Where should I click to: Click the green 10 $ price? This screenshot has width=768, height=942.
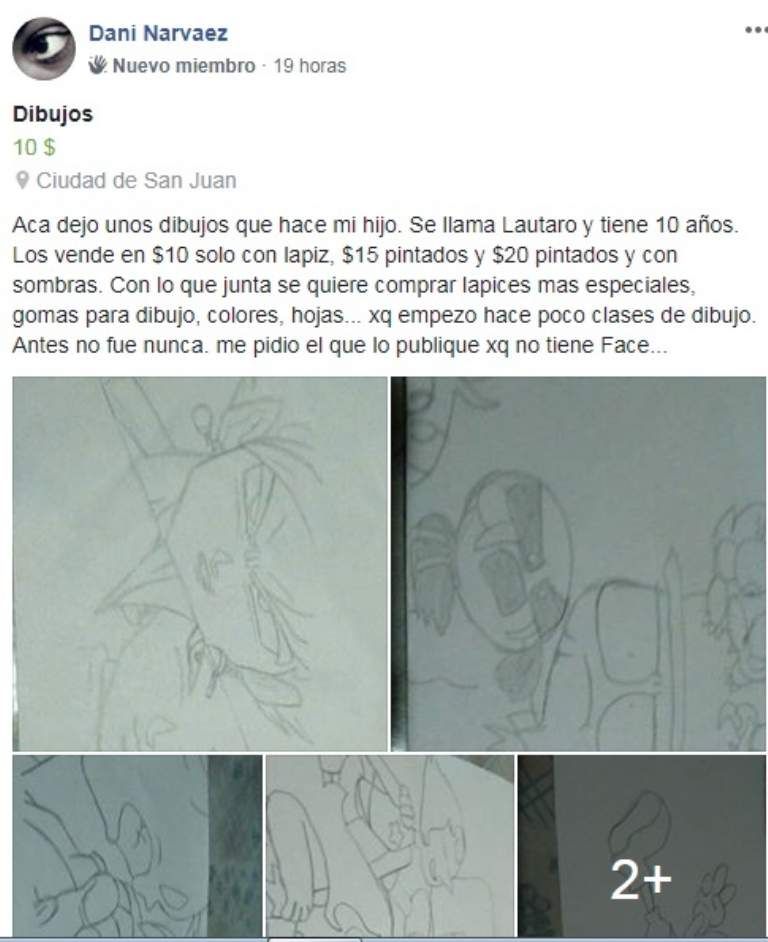point(34,147)
